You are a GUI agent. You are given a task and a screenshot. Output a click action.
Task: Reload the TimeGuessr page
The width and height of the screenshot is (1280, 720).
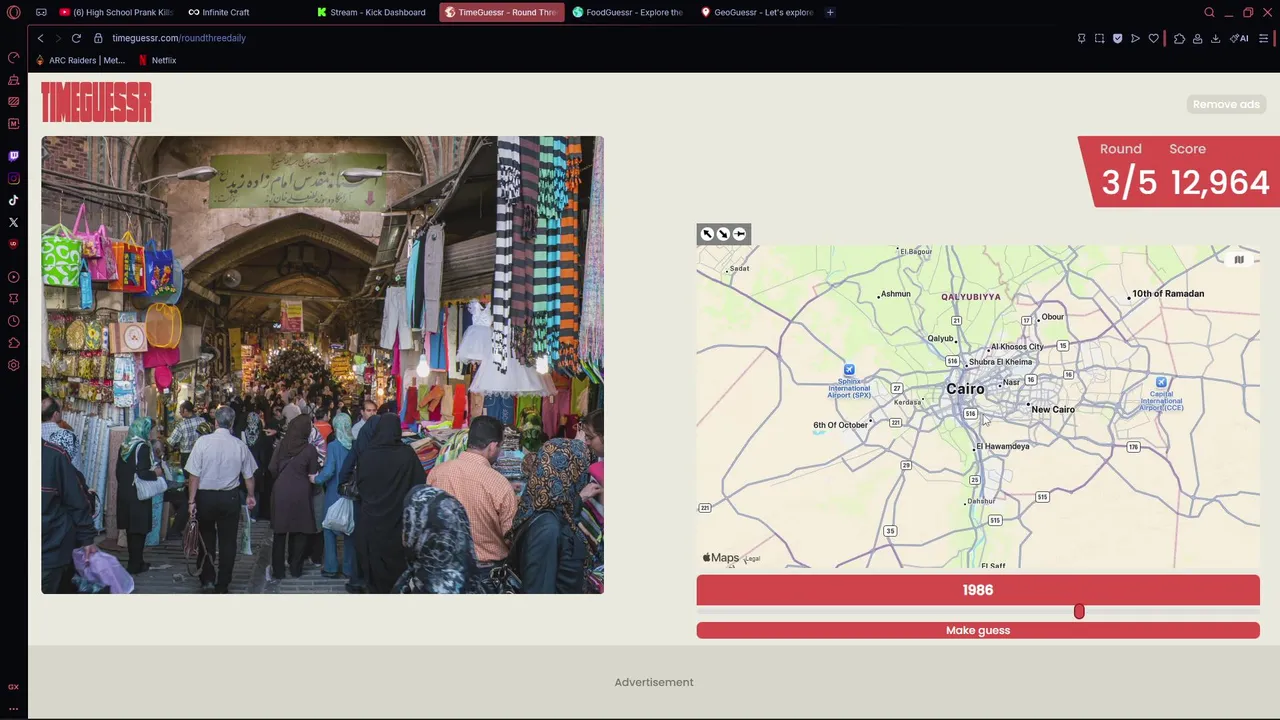[76, 38]
